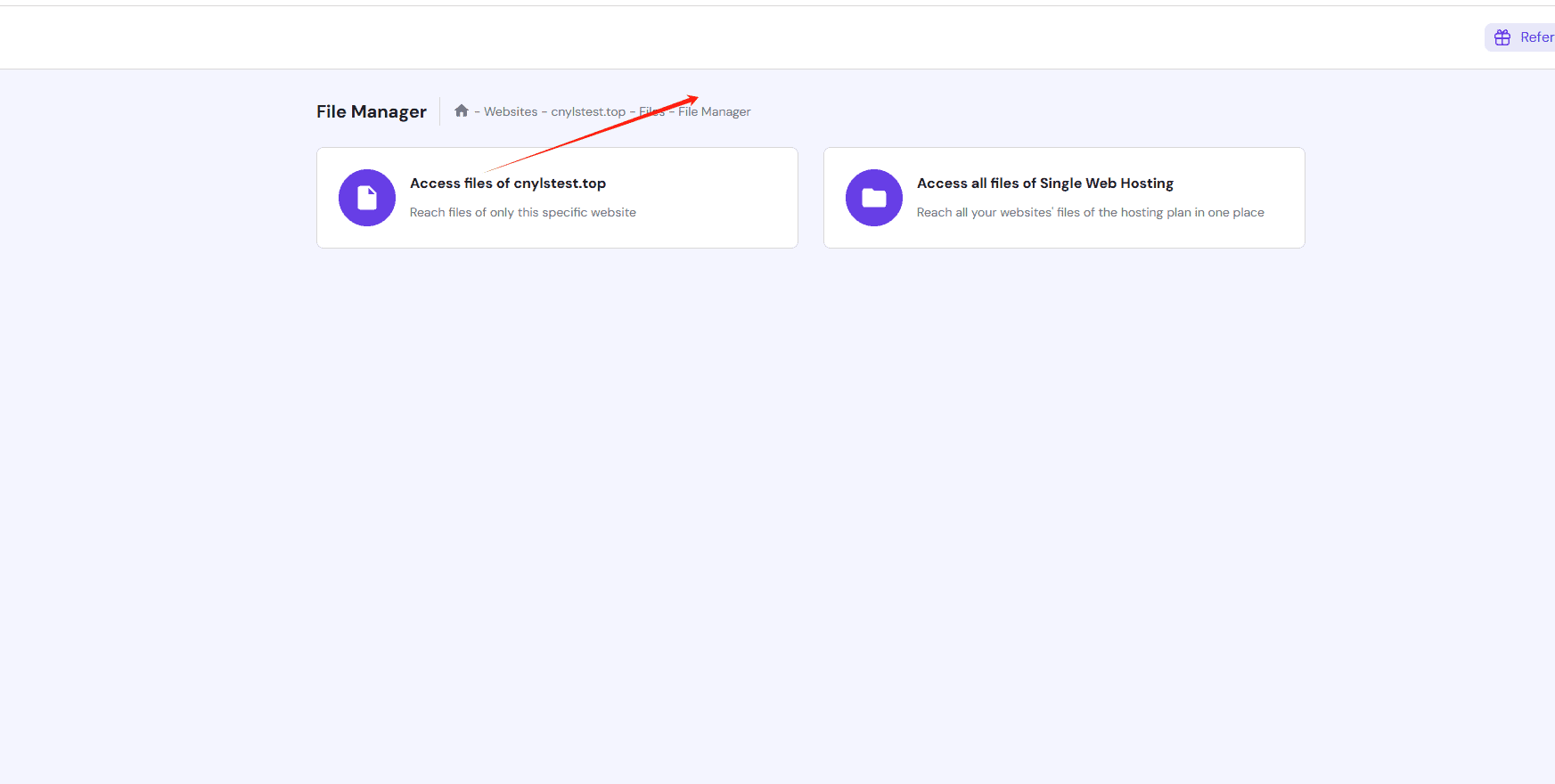This screenshot has height=784, width=1555.
Task: Click 'Reach files of only this specific website'
Action: [x=523, y=213]
